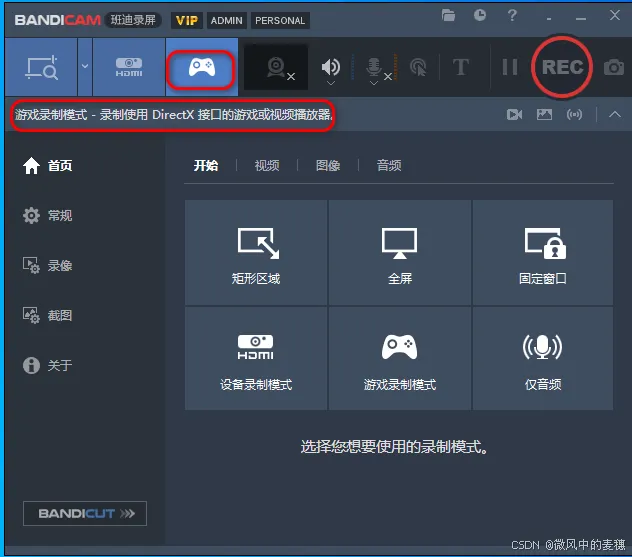
Task: Open 录像 video settings in sidebar
Action: (48, 265)
